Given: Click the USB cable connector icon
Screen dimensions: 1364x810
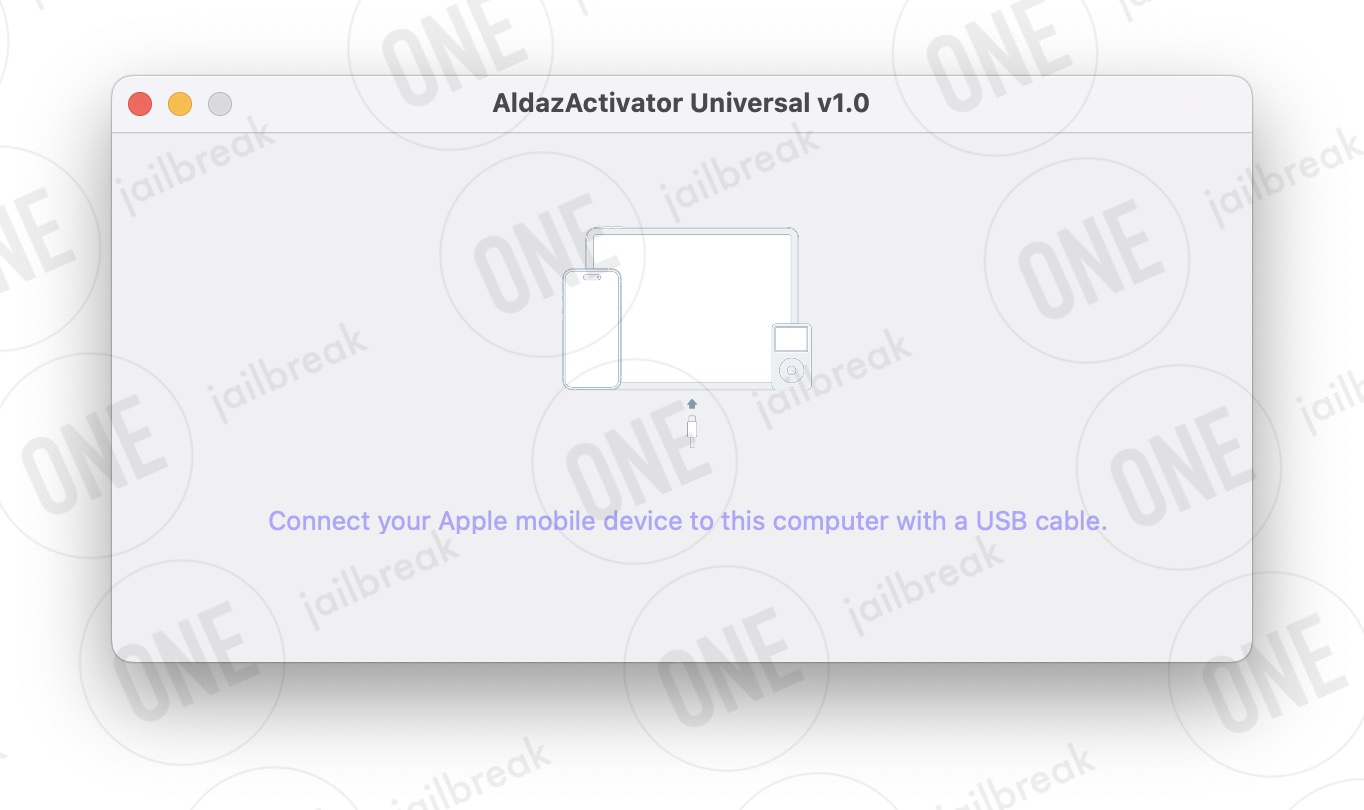Looking at the screenshot, I should [691, 431].
